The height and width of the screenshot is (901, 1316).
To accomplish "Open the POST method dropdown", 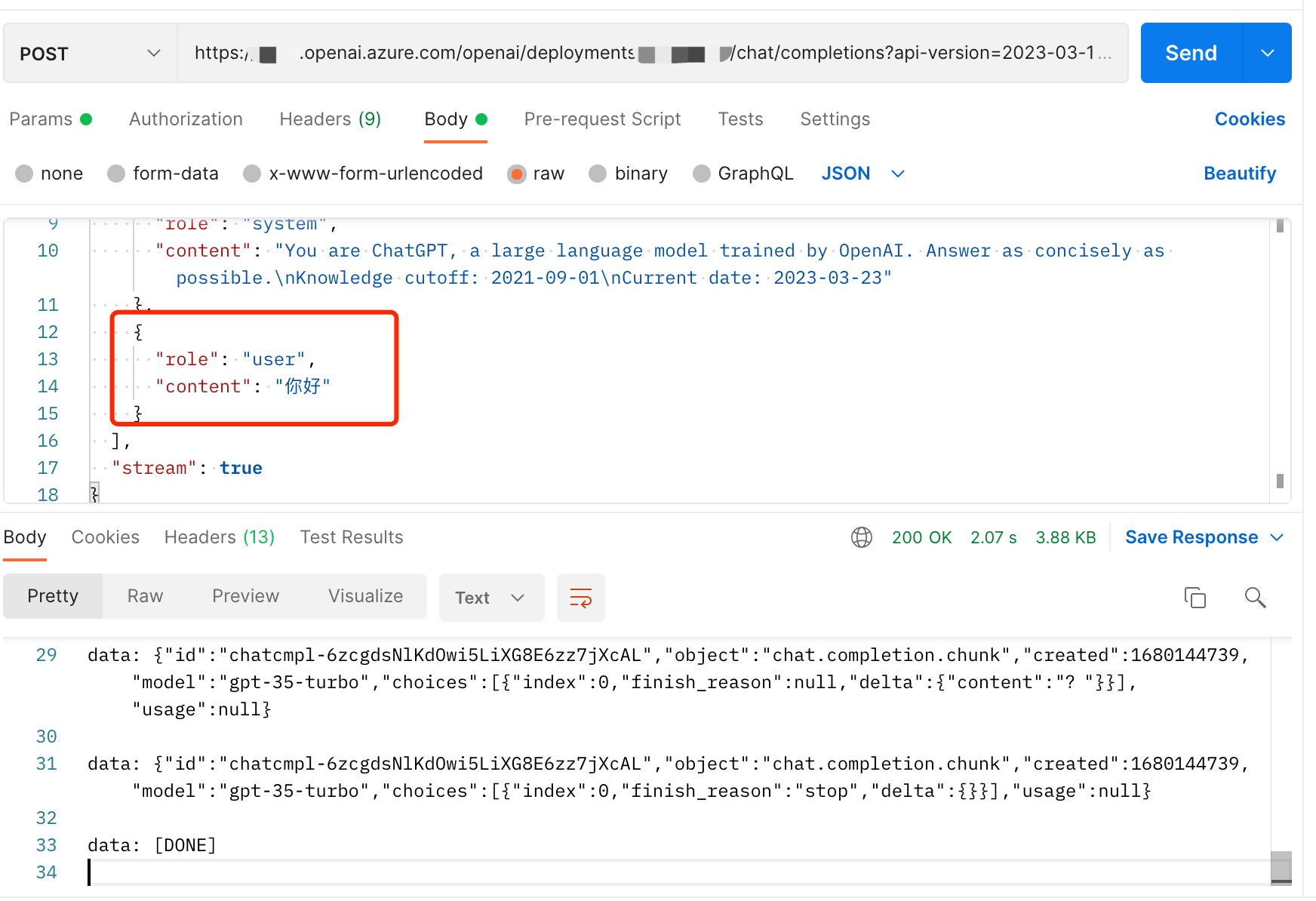I will [x=91, y=53].
